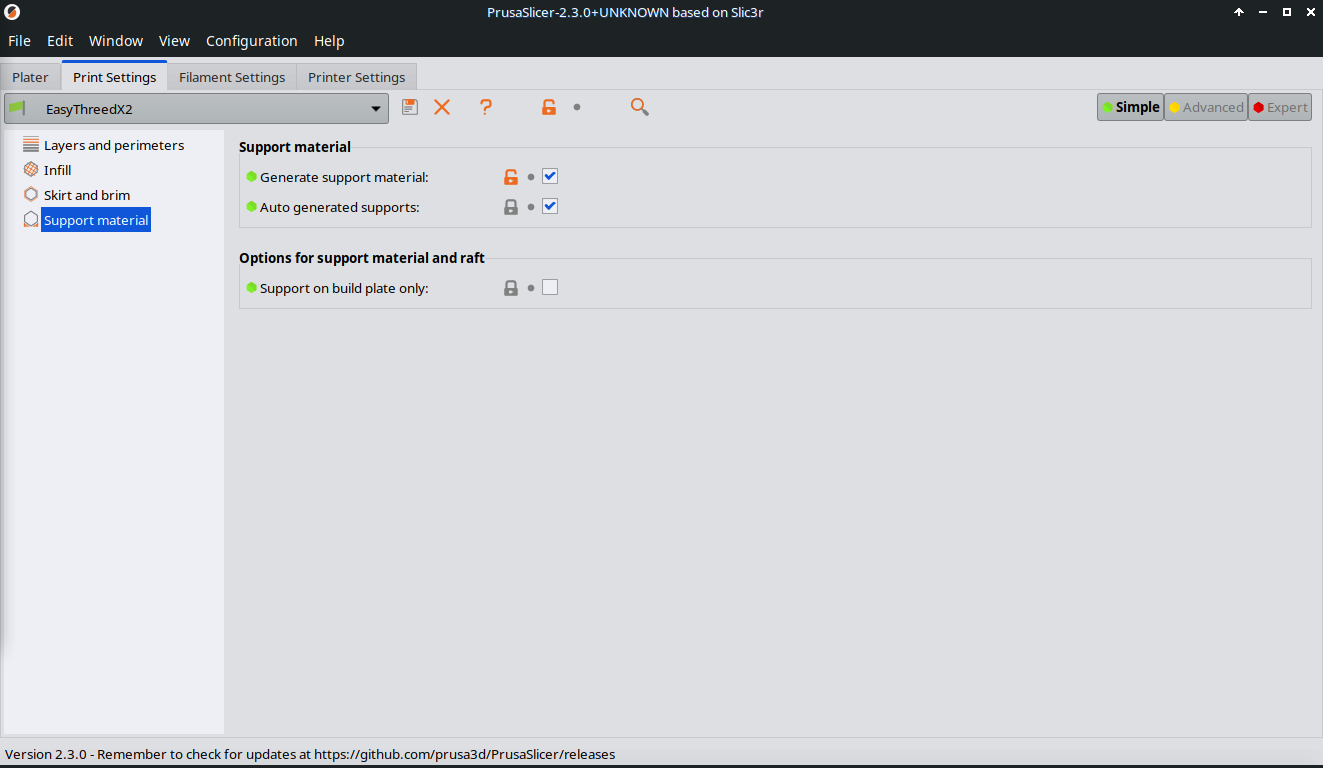The image size is (1323, 768).
Task: Select Layers and perimeters in sidebar
Action: (x=113, y=145)
